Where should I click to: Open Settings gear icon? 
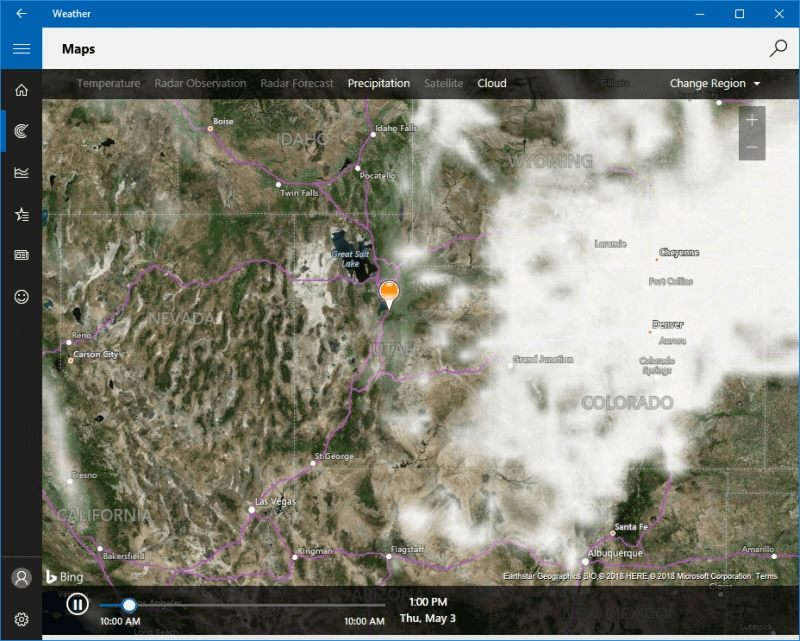pos(21,619)
